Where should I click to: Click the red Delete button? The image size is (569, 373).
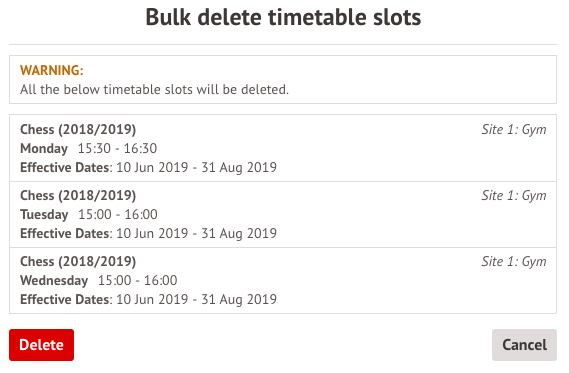pyautogui.click(x=41, y=345)
